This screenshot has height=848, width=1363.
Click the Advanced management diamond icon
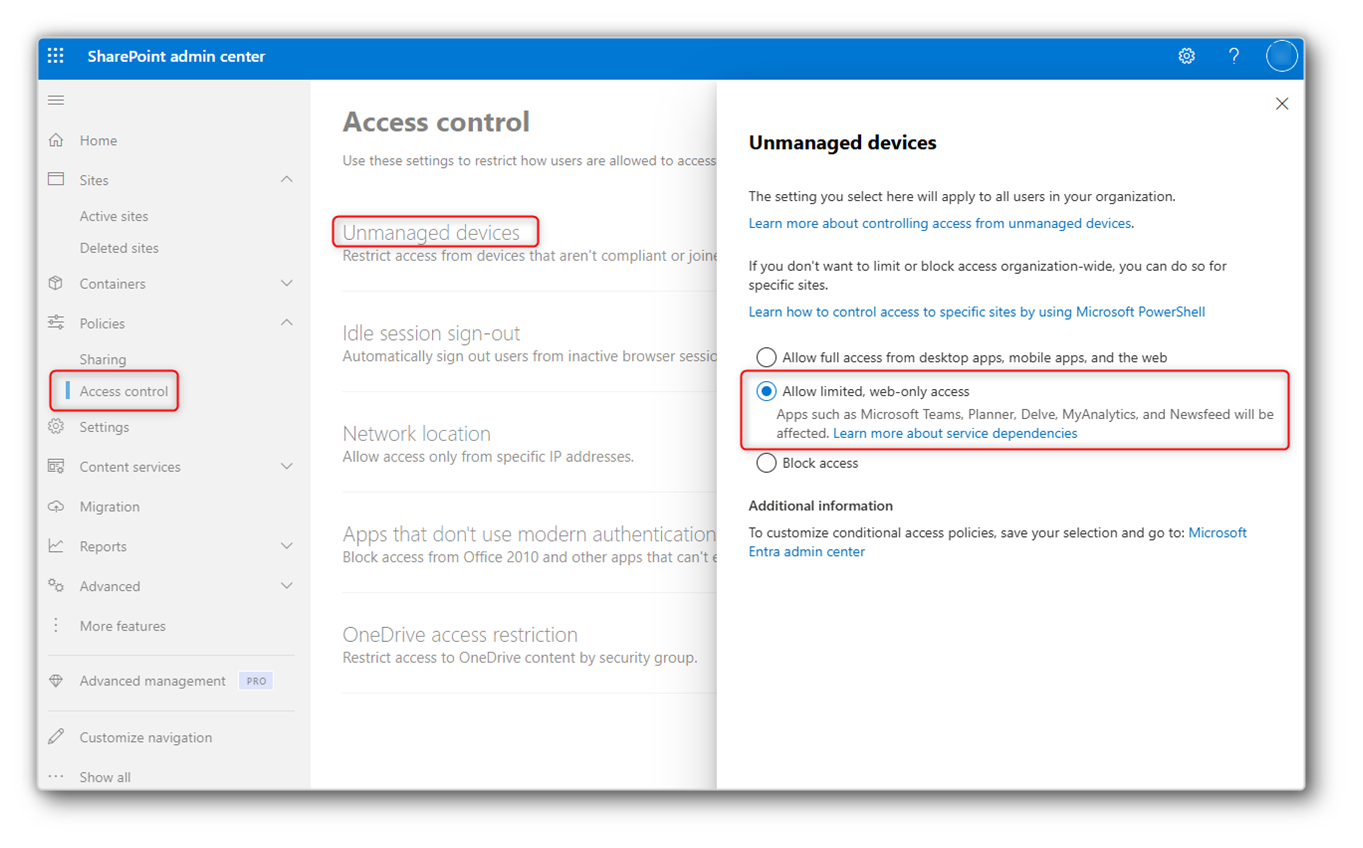pyautogui.click(x=56, y=680)
